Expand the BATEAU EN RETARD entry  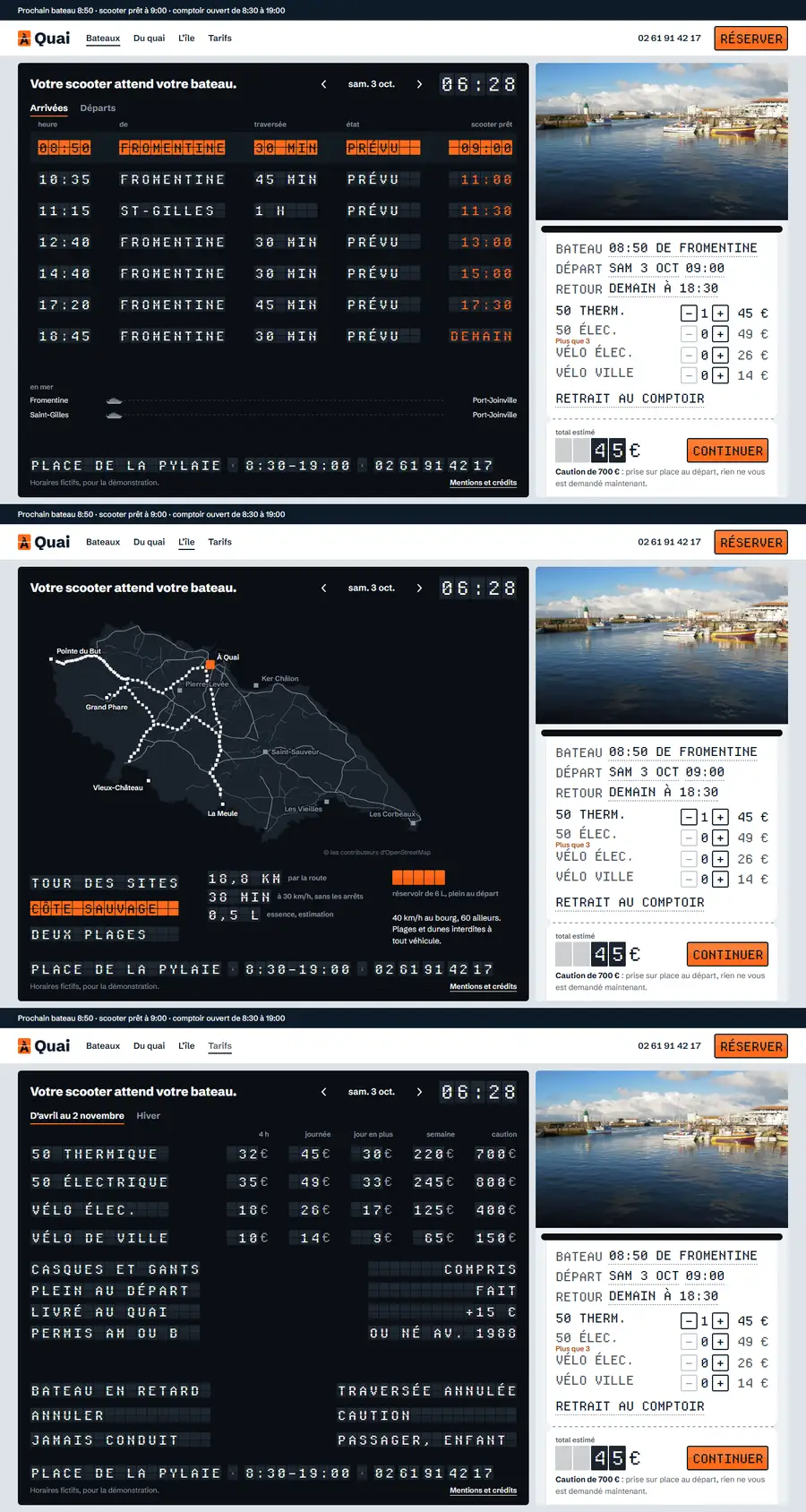coord(121,1391)
